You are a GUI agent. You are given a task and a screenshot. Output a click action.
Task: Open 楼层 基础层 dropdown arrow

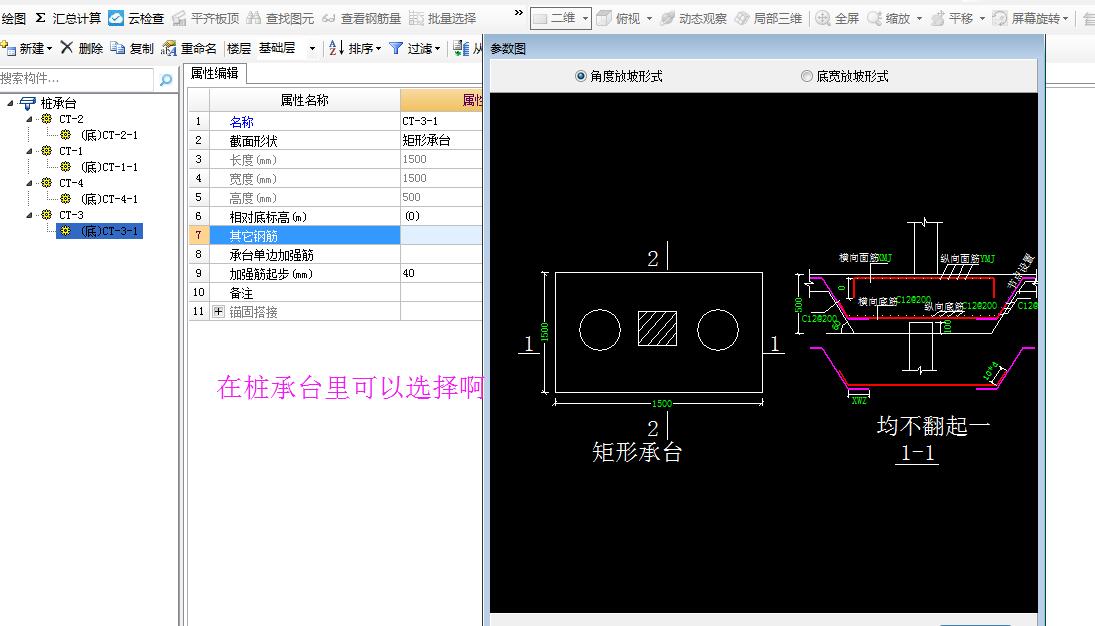pos(312,48)
